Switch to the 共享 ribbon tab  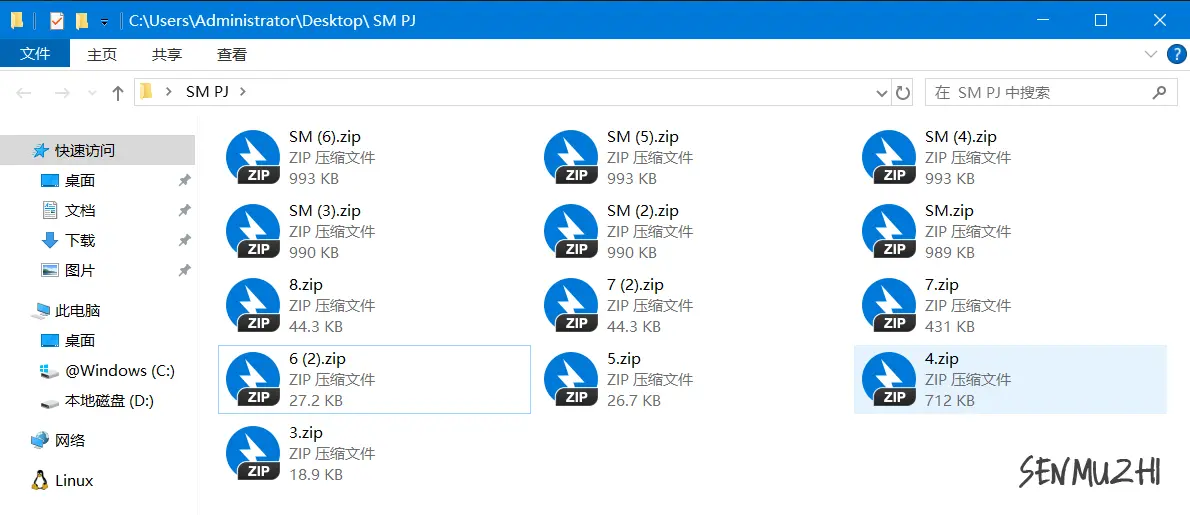(167, 54)
